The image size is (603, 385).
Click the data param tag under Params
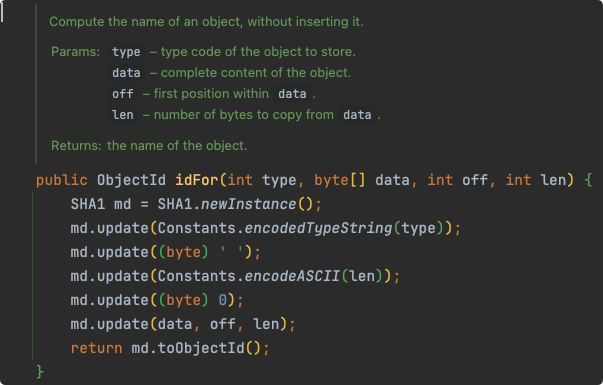pos(126,73)
